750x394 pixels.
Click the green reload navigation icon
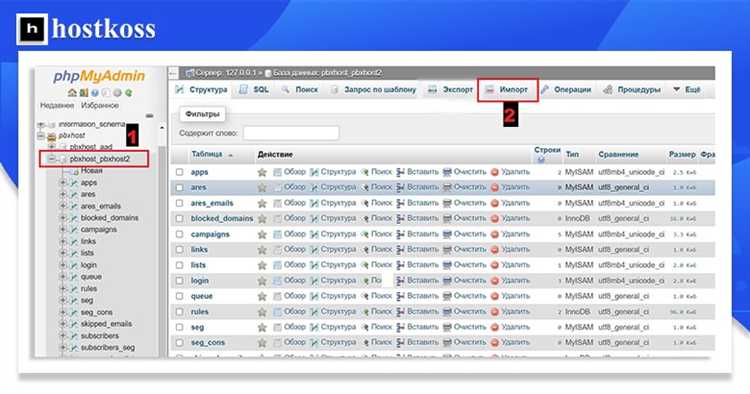tap(129, 93)
